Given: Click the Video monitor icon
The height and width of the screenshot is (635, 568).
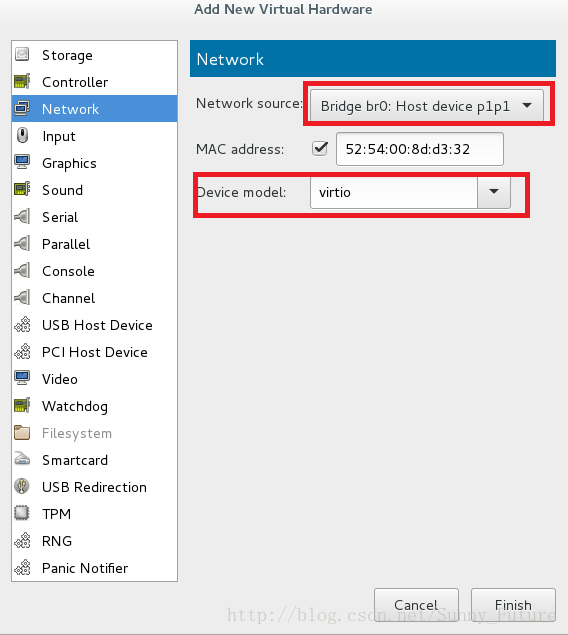Looking at the screenshot, I should click(22, 378).
